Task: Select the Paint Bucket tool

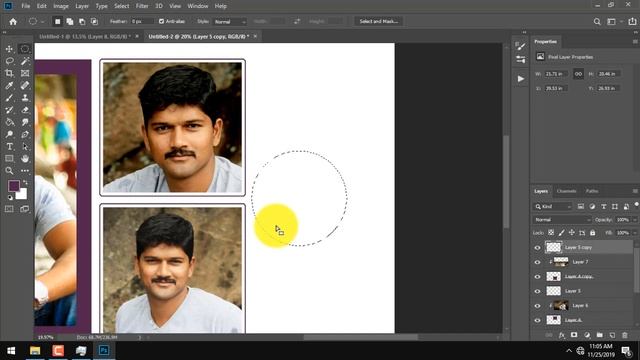Action: point(9,122)
